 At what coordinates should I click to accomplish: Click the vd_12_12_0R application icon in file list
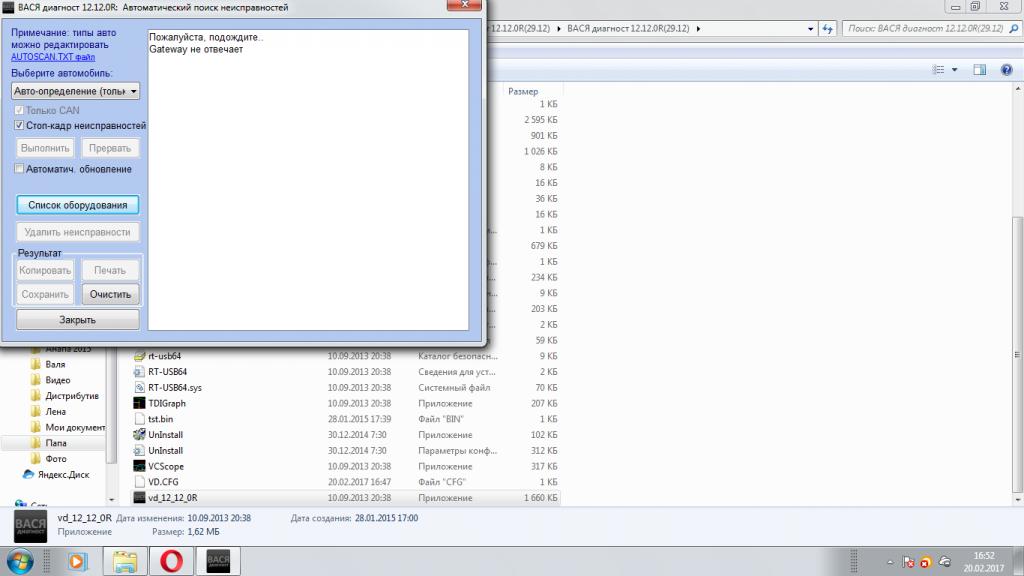(x=139, y=498)
